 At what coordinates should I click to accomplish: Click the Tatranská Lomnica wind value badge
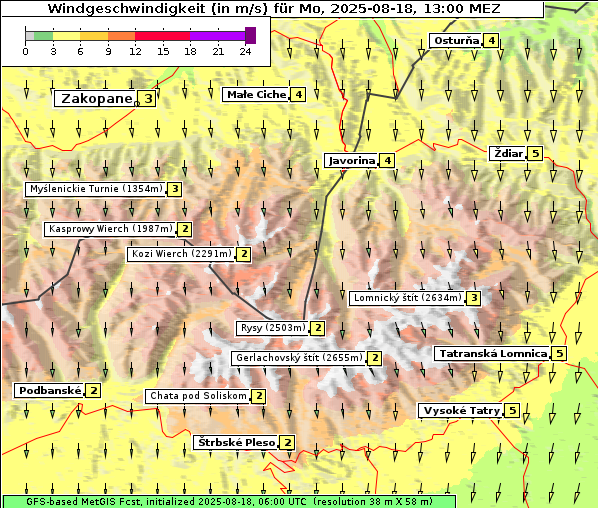tap(559, 354)
